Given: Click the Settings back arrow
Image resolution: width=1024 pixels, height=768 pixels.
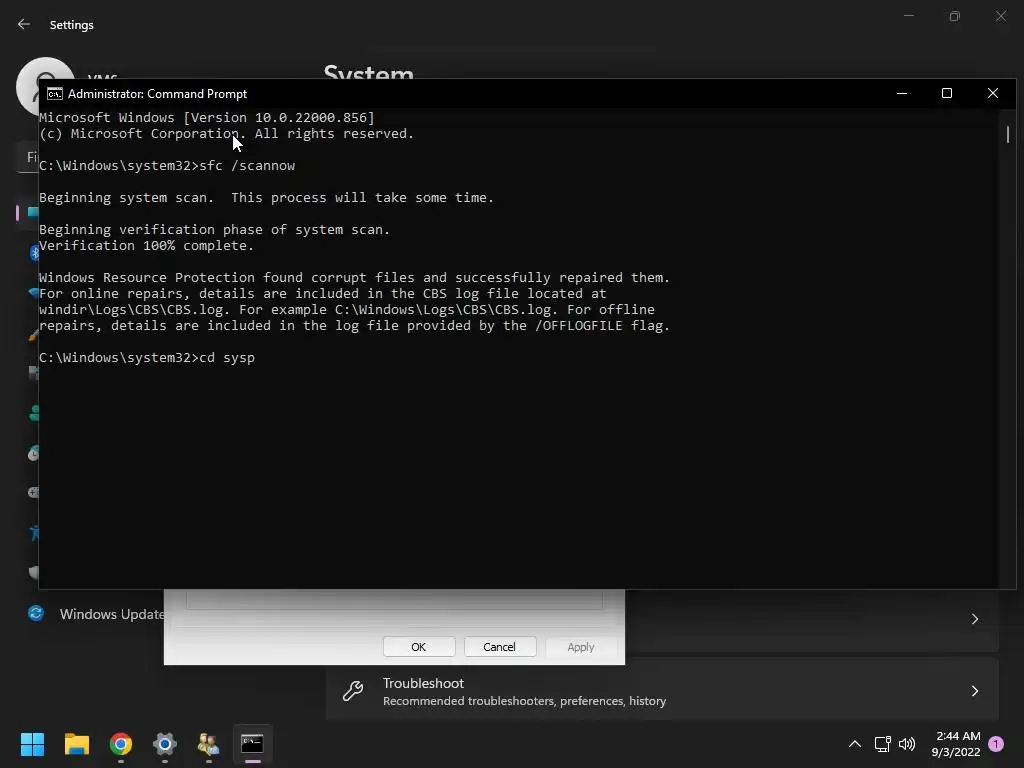Looking at the screenshot, I should coord(24,24).
